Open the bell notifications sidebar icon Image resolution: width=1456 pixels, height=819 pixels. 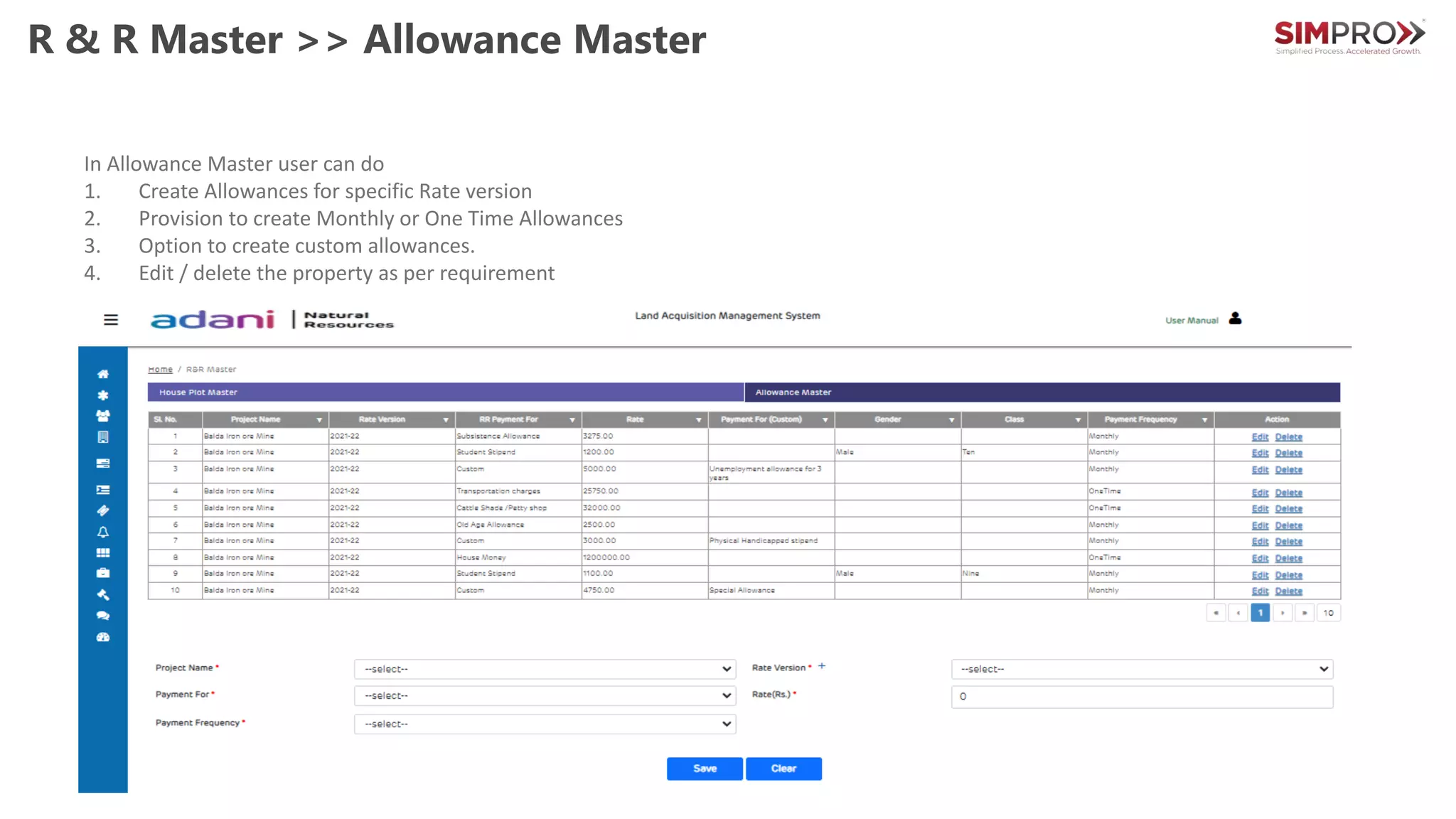coord(103,532)
